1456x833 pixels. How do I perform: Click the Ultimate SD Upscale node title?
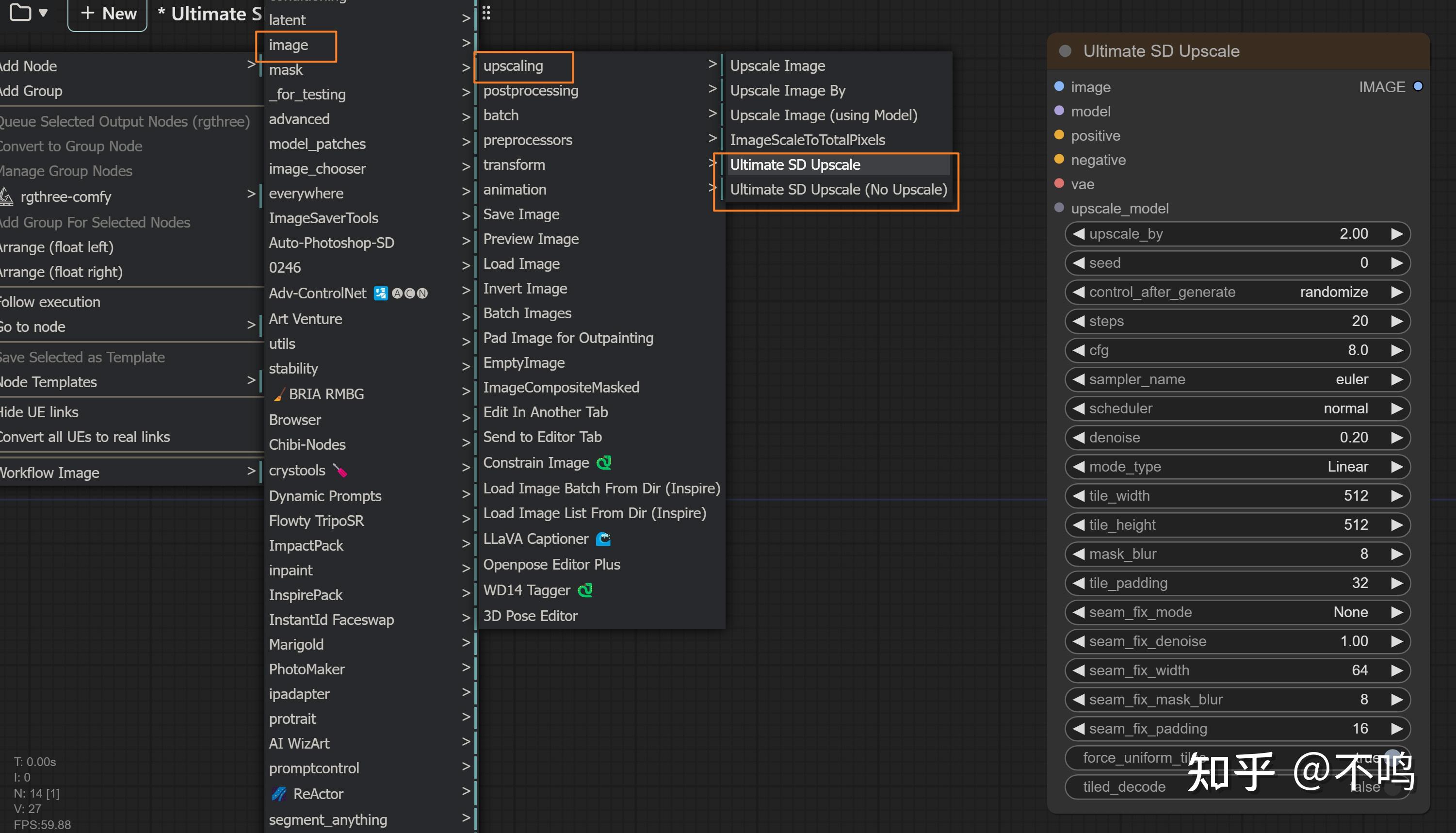point(1161,51)
